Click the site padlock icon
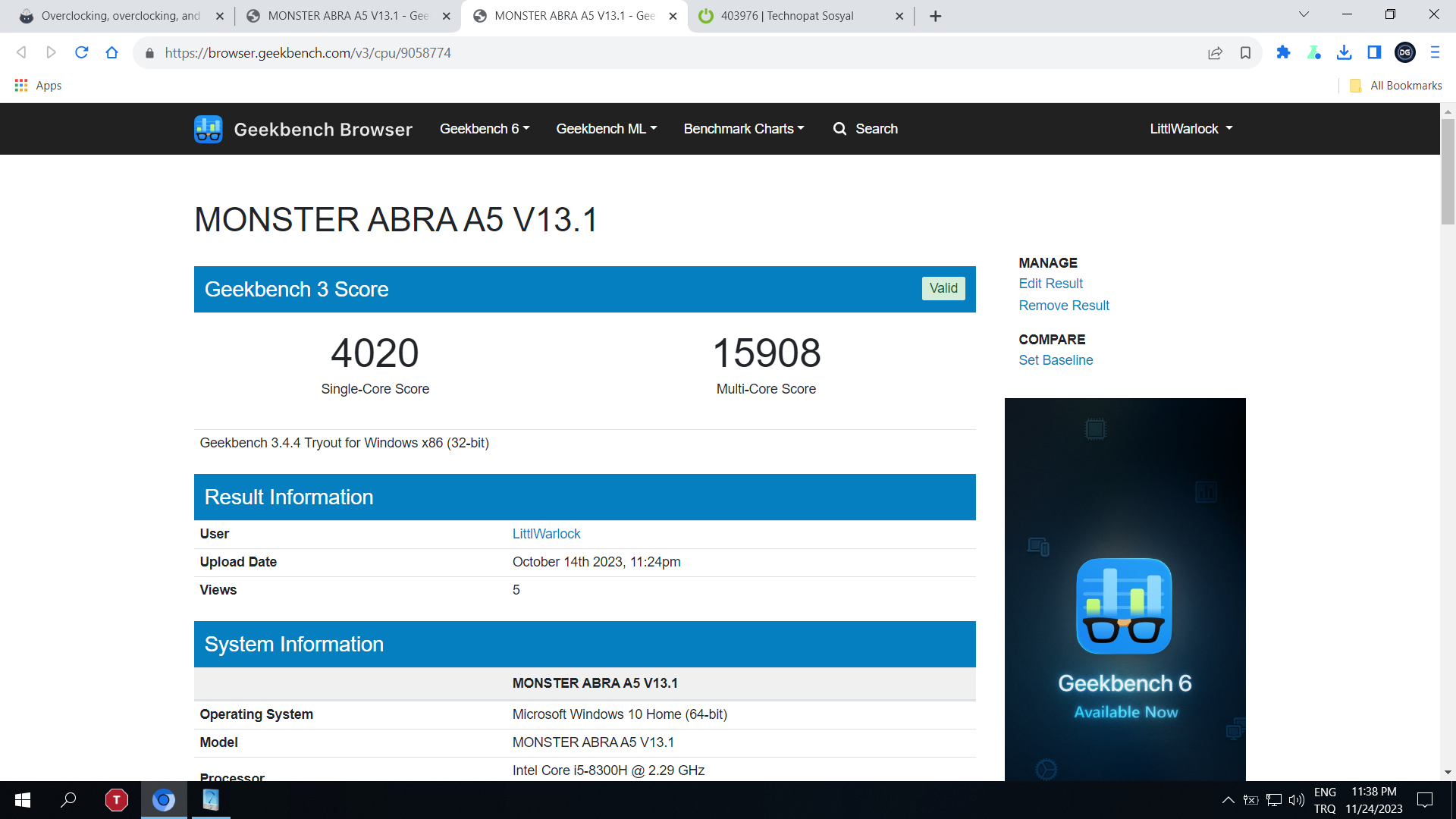Image resolution: width=1456 pixels, height=819 pixels. (x=149, y=53)
